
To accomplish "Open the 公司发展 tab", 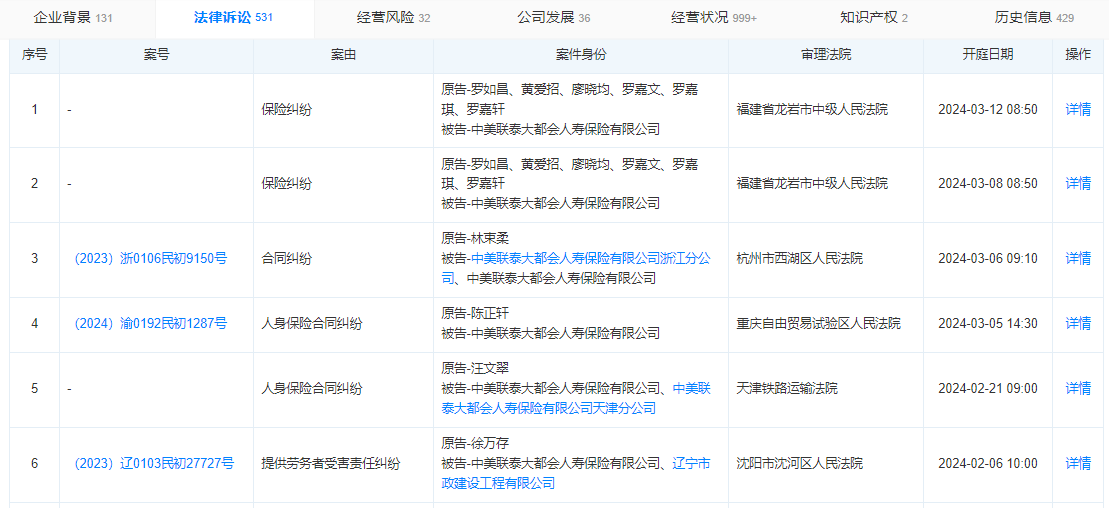I will point(554,18).
